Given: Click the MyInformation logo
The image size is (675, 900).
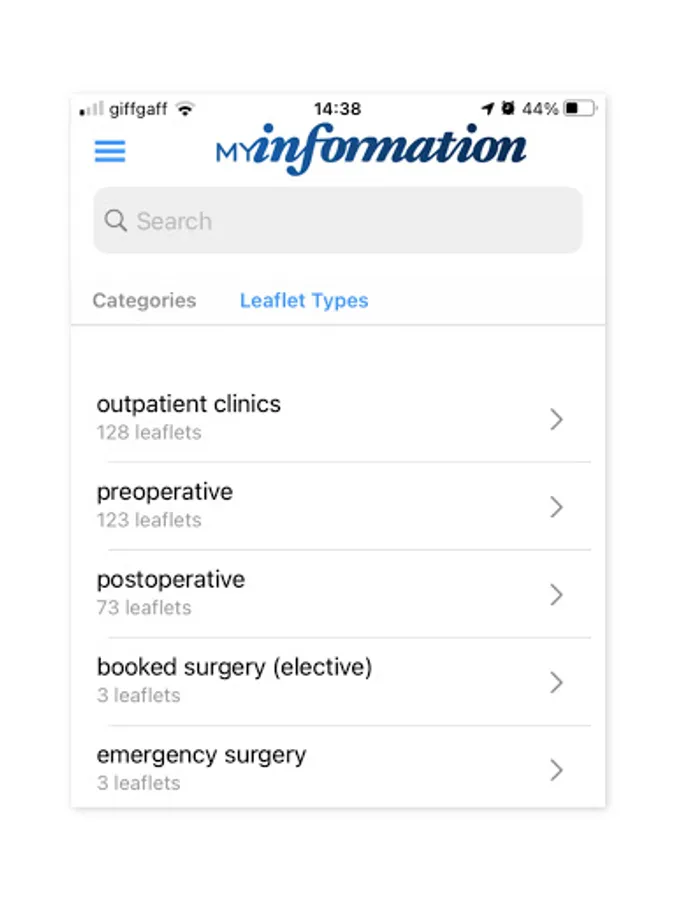Looking at the screenshot, I should pyautogui.click(x=370, y=150).
